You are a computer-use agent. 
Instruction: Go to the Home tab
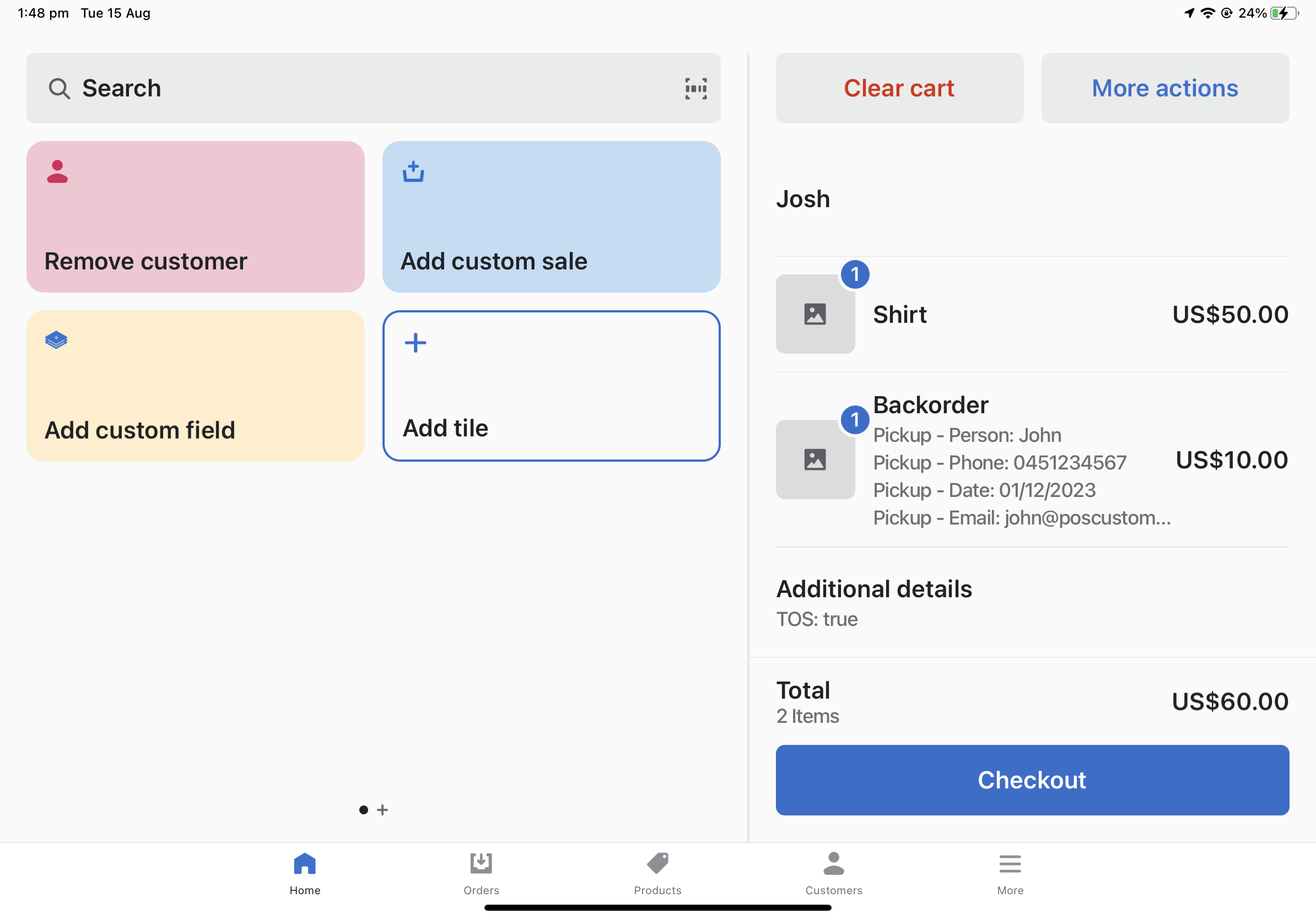coord(304,874)
